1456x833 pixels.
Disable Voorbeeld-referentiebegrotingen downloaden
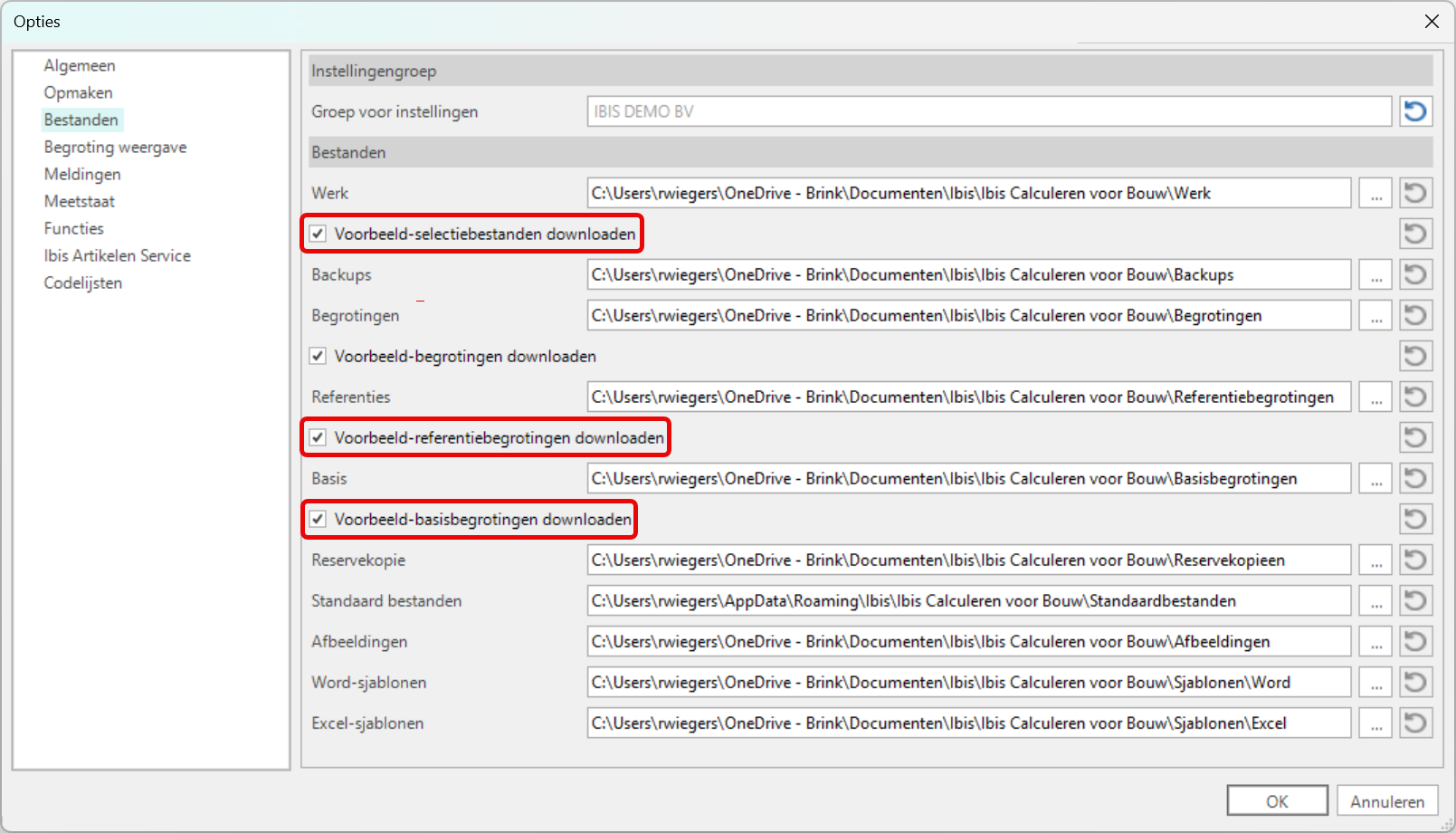point(318,437)
